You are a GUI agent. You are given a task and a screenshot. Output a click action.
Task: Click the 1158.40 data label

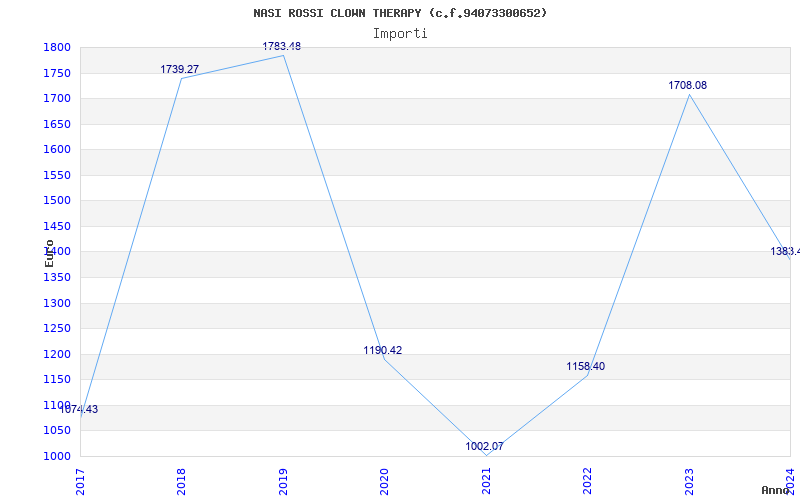point(586,366)
